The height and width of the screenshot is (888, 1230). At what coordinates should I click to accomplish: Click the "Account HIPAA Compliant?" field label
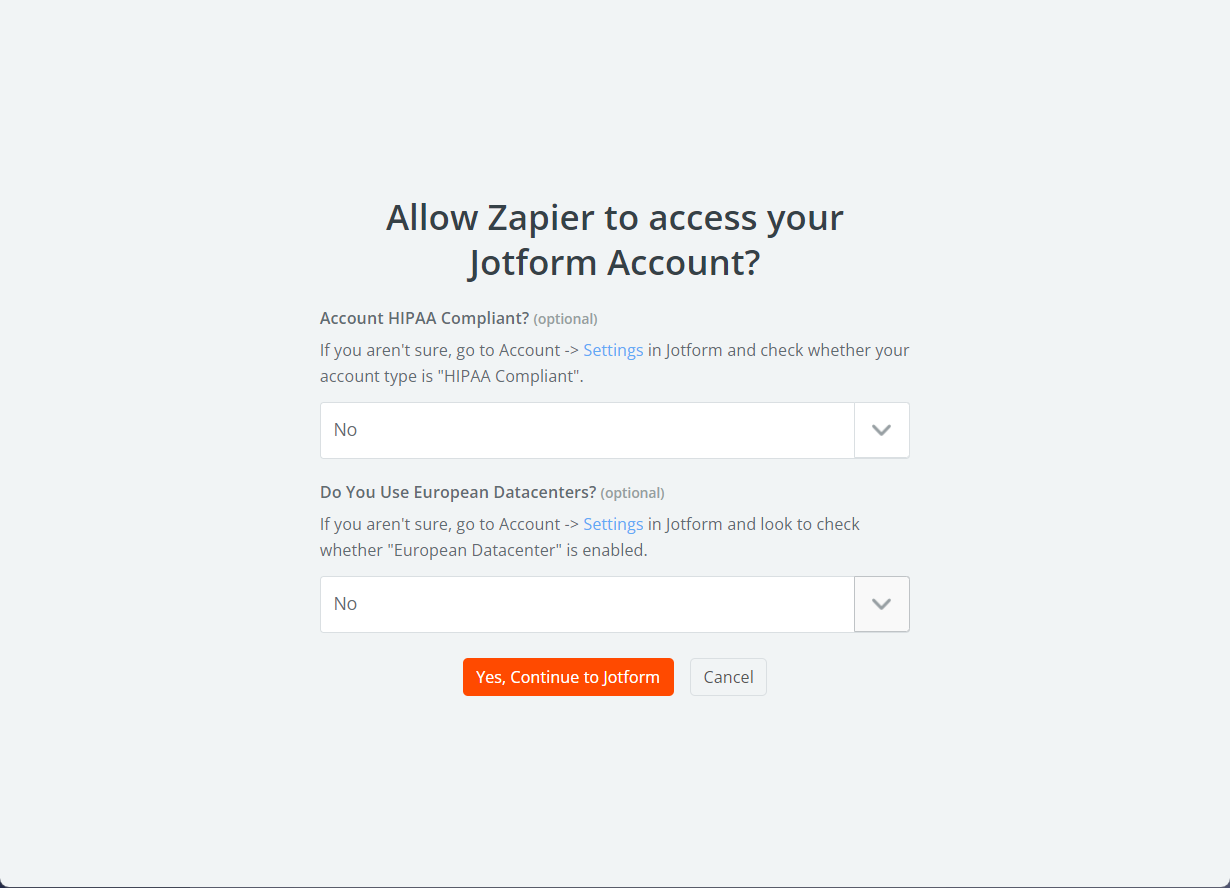pyautogui.click(x=424, y=318)
